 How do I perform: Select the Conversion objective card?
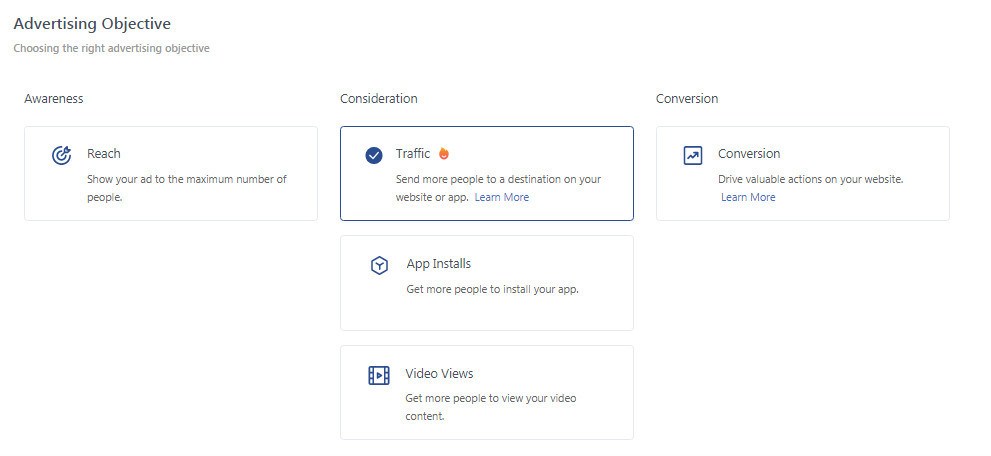pos(803,174)
